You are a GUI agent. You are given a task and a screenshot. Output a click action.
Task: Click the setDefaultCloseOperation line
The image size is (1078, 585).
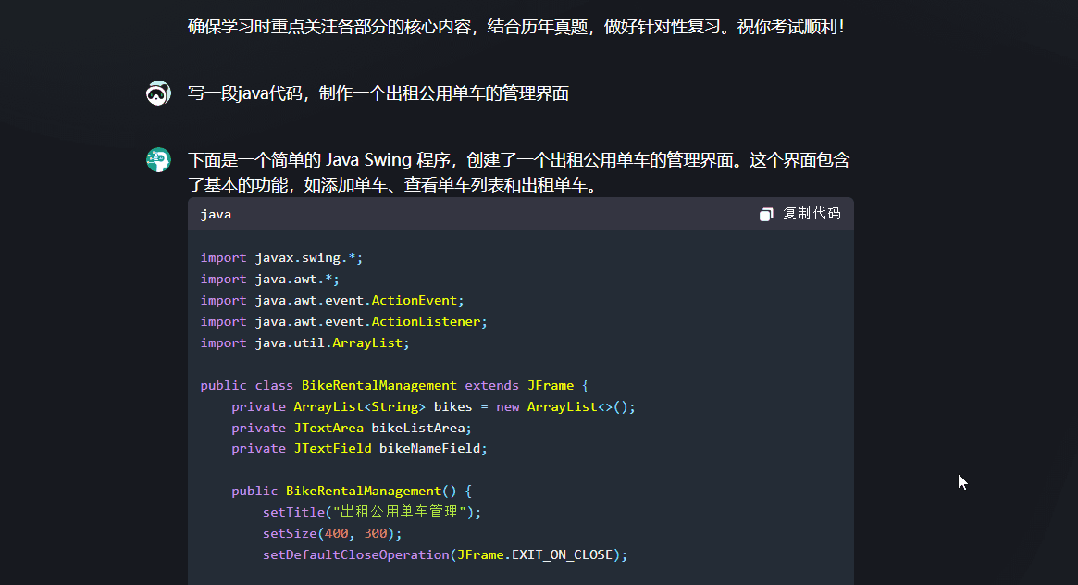(x=445, y=555)
